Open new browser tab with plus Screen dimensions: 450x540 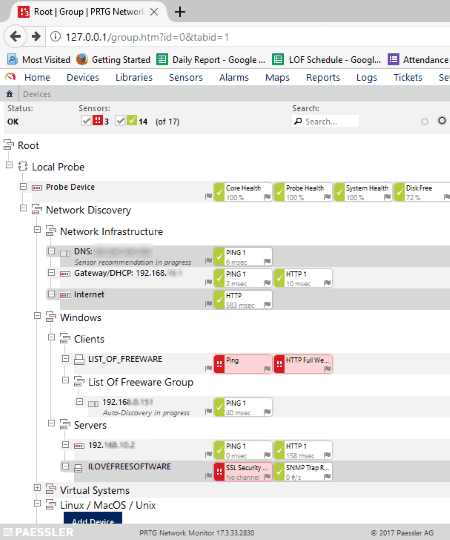[180, 12]
